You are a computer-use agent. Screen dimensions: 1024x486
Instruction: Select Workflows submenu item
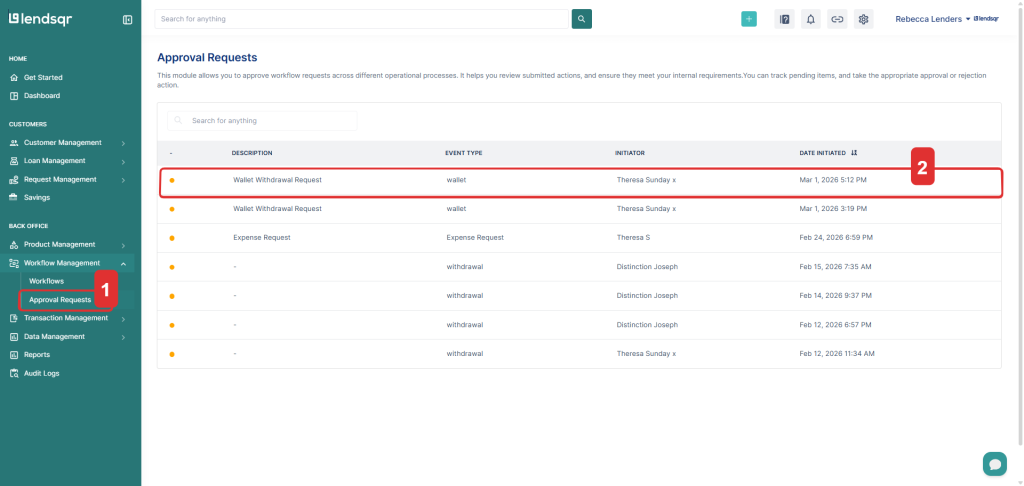(46, 281)
